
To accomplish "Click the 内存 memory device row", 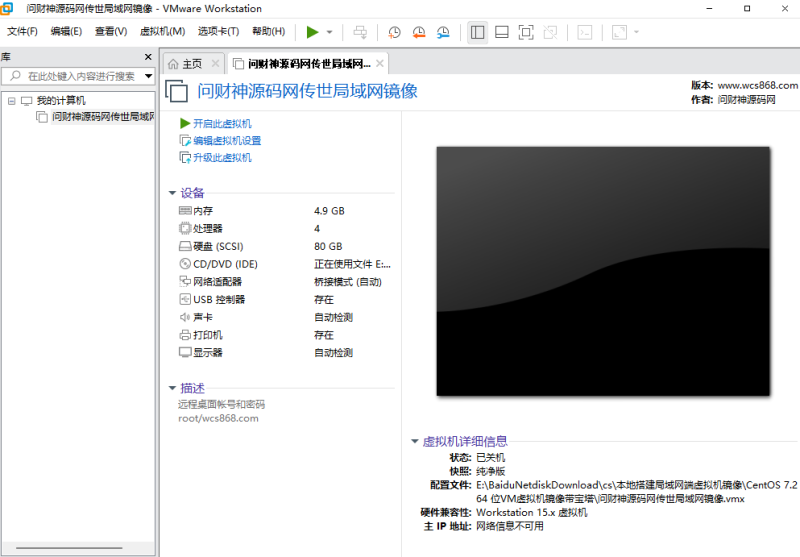I will coord(285,211).
